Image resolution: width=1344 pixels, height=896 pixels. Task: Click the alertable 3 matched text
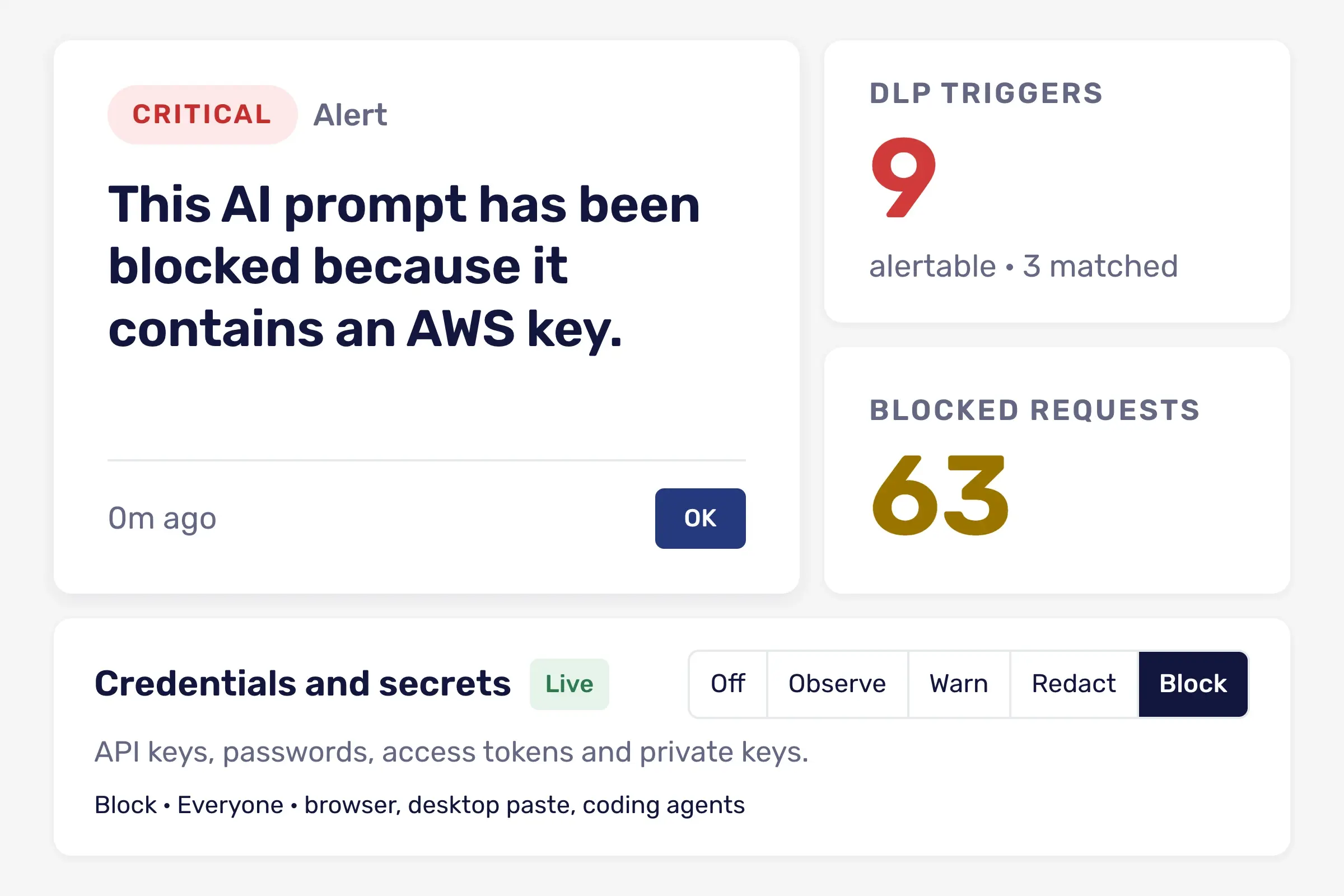coord(1024,267)
